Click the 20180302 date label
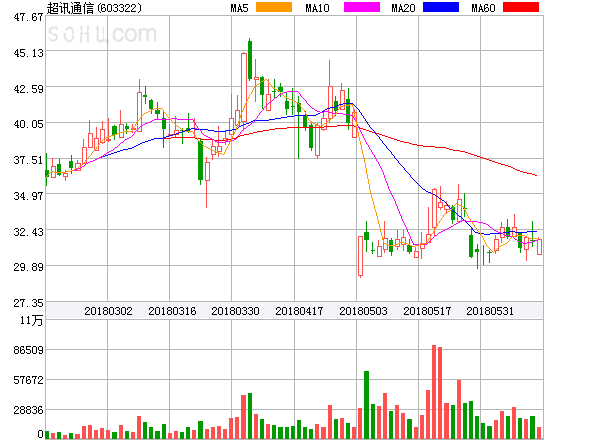600x440 pixels. [x=108, y=311]
